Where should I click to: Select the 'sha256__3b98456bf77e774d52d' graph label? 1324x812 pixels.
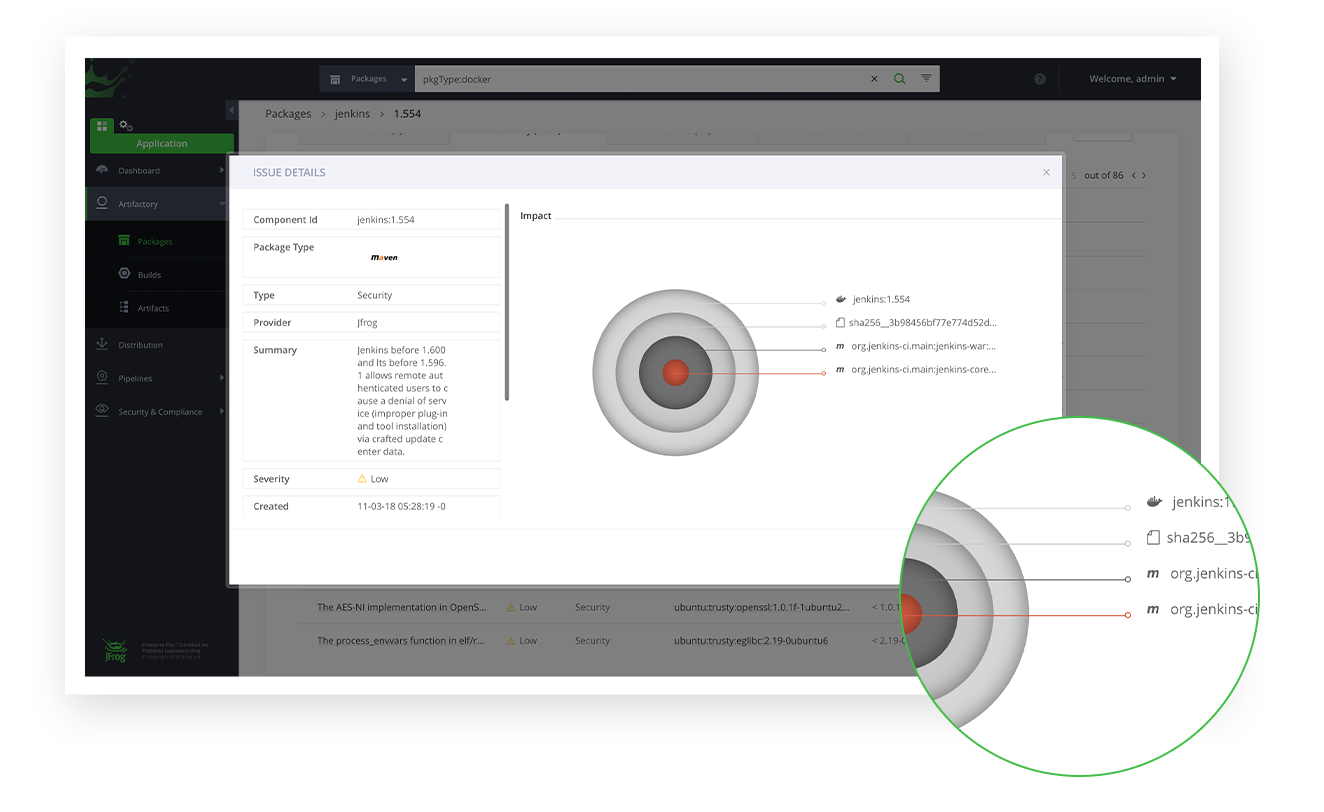[923, 323]
